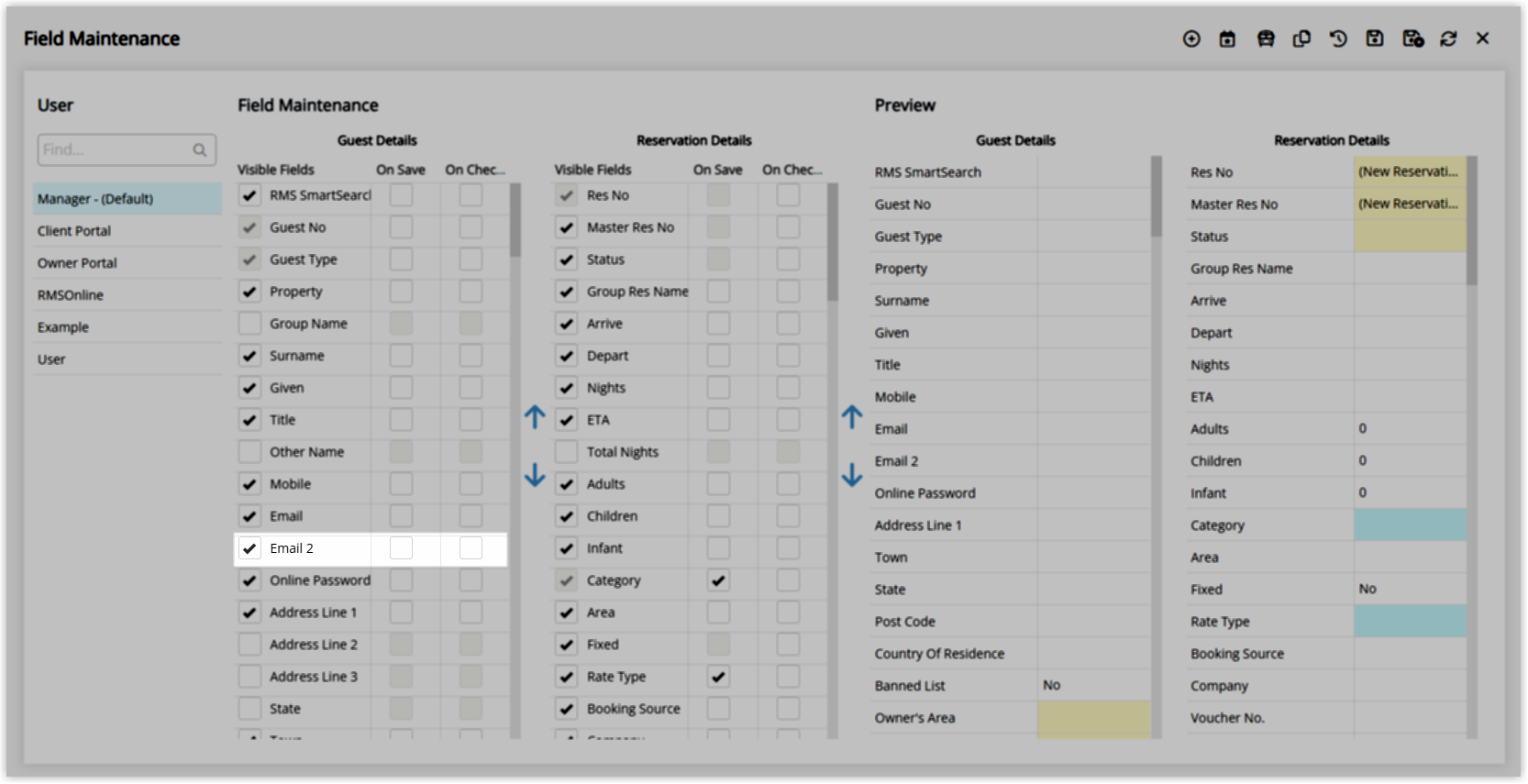Click the Reservation Details move-down arrow
Viewport: 1528px width, 784px height.
pyautogui.click(x=852, y=475)
